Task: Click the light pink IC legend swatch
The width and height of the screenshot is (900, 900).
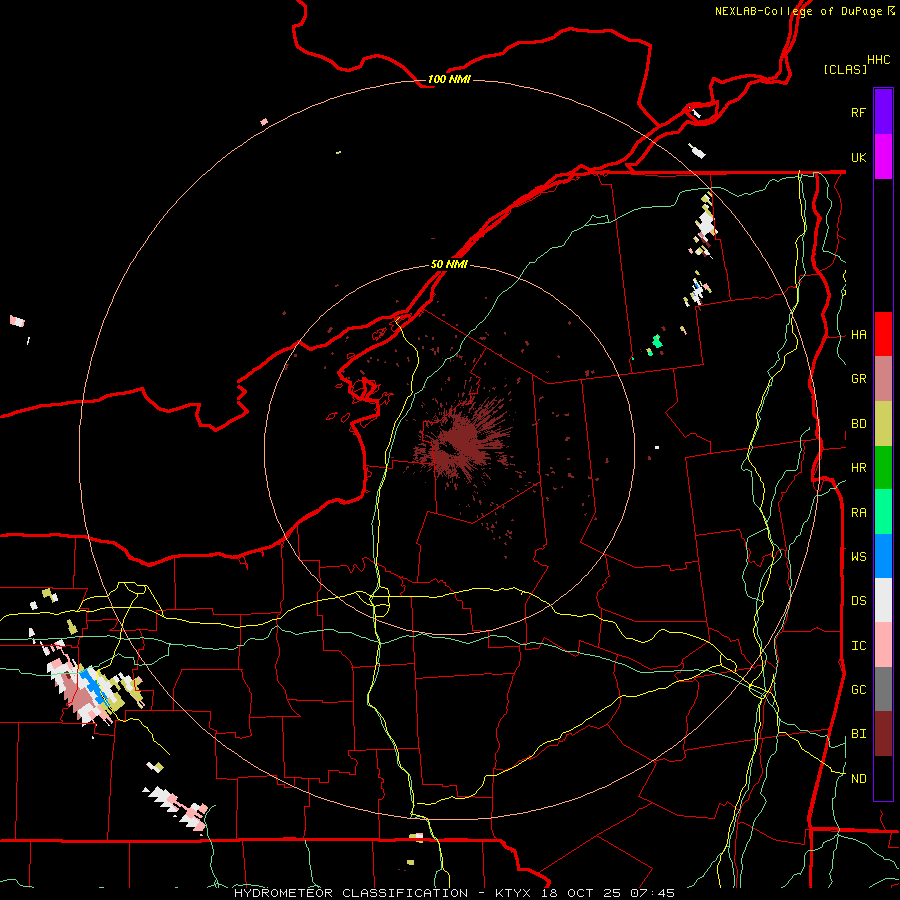Action: click(883, 645)
